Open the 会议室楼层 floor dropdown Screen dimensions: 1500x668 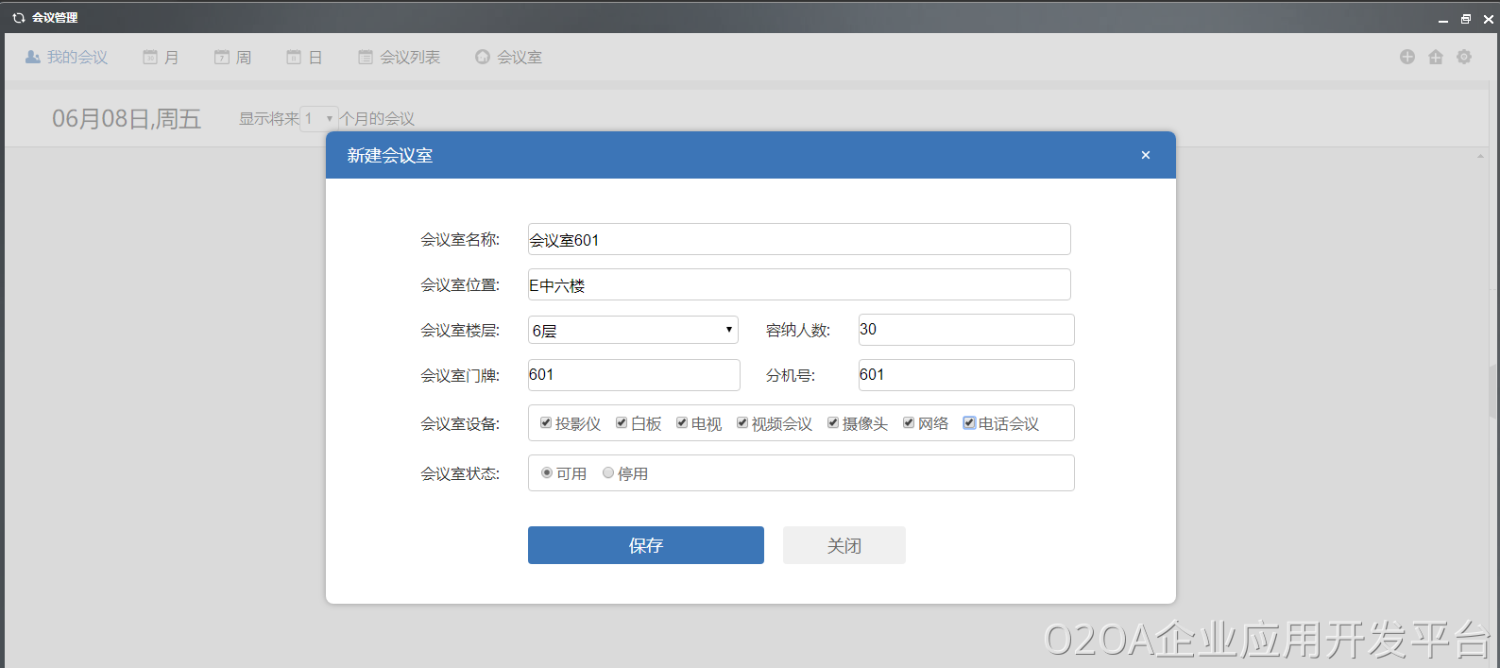(633, 330)
